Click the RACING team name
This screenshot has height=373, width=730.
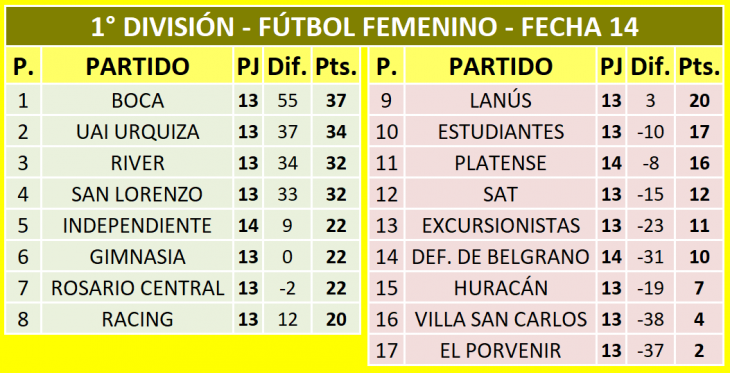point(137,319)
